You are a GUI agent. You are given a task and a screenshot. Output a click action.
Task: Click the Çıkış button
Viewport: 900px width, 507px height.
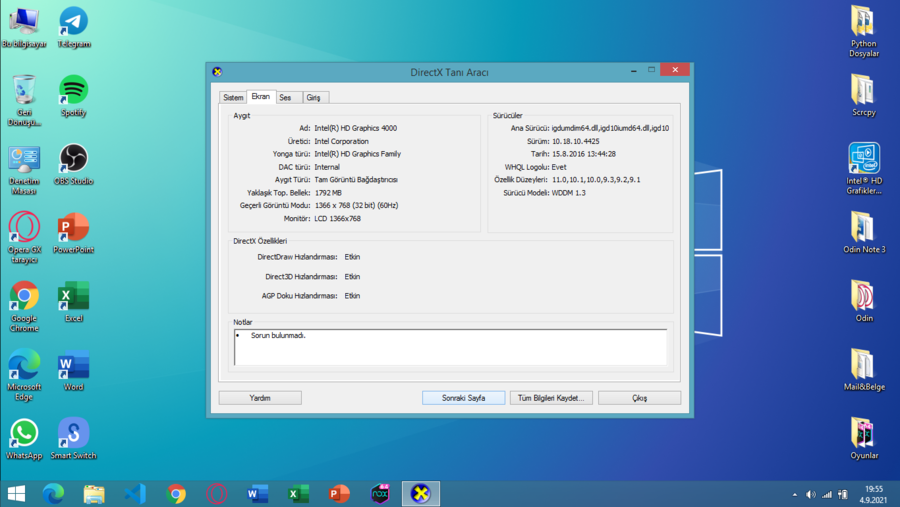point(639,398)
